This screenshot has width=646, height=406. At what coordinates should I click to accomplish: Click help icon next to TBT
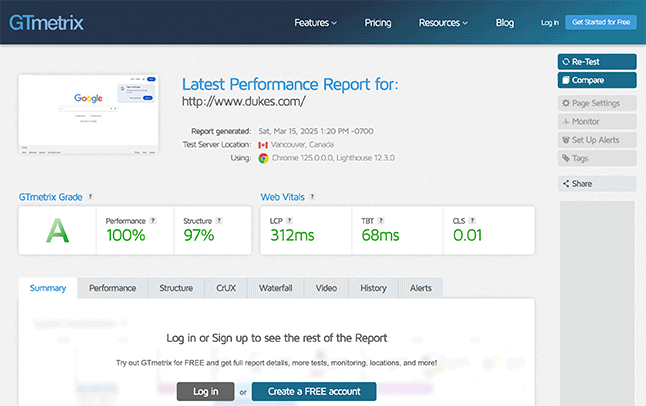(381, 221)
